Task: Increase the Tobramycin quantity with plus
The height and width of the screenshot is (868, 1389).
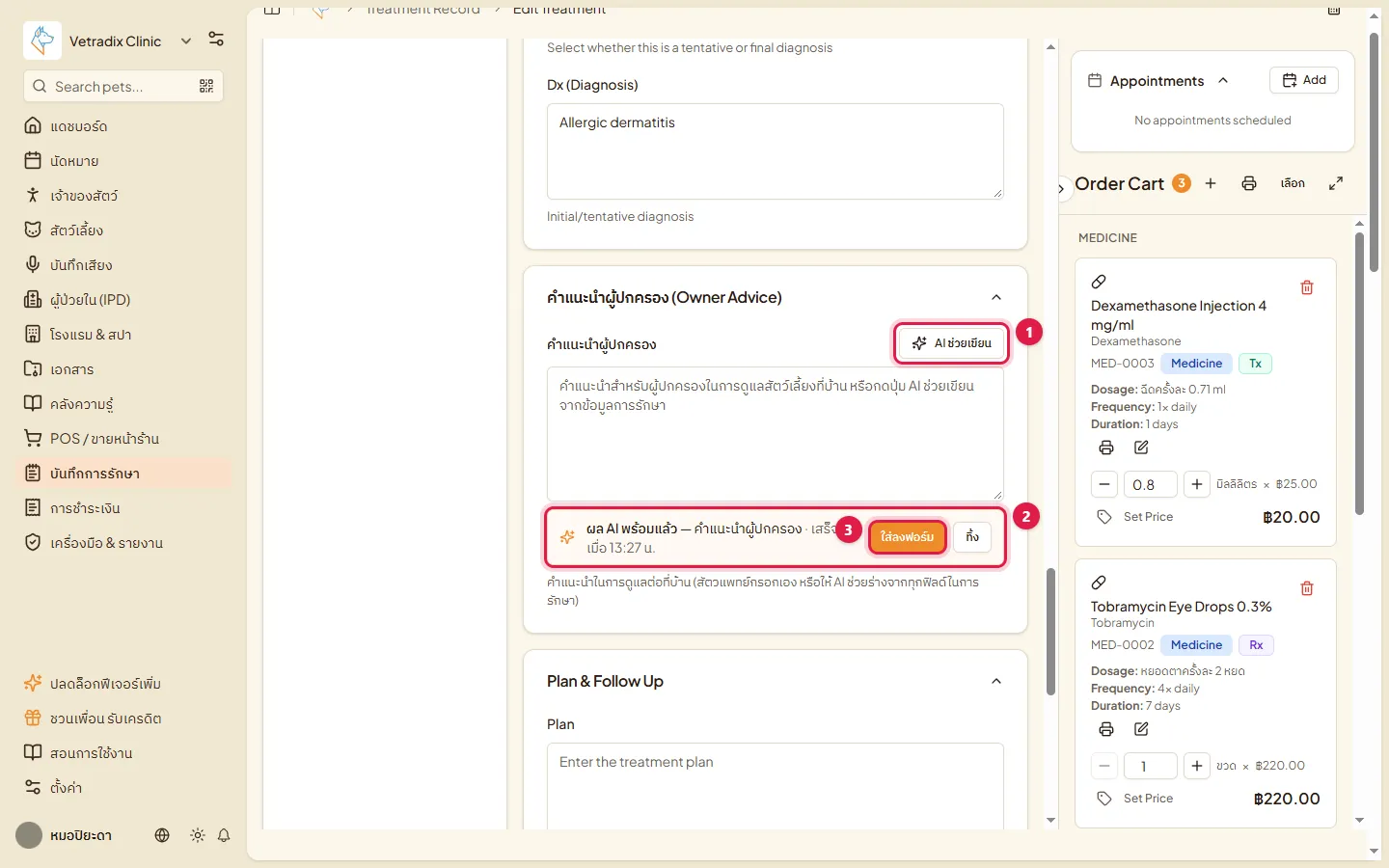Action: [x=1196, y=766]
